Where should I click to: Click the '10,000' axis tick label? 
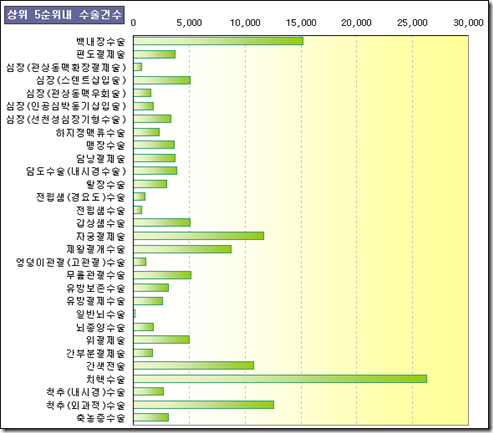[245, 23]
